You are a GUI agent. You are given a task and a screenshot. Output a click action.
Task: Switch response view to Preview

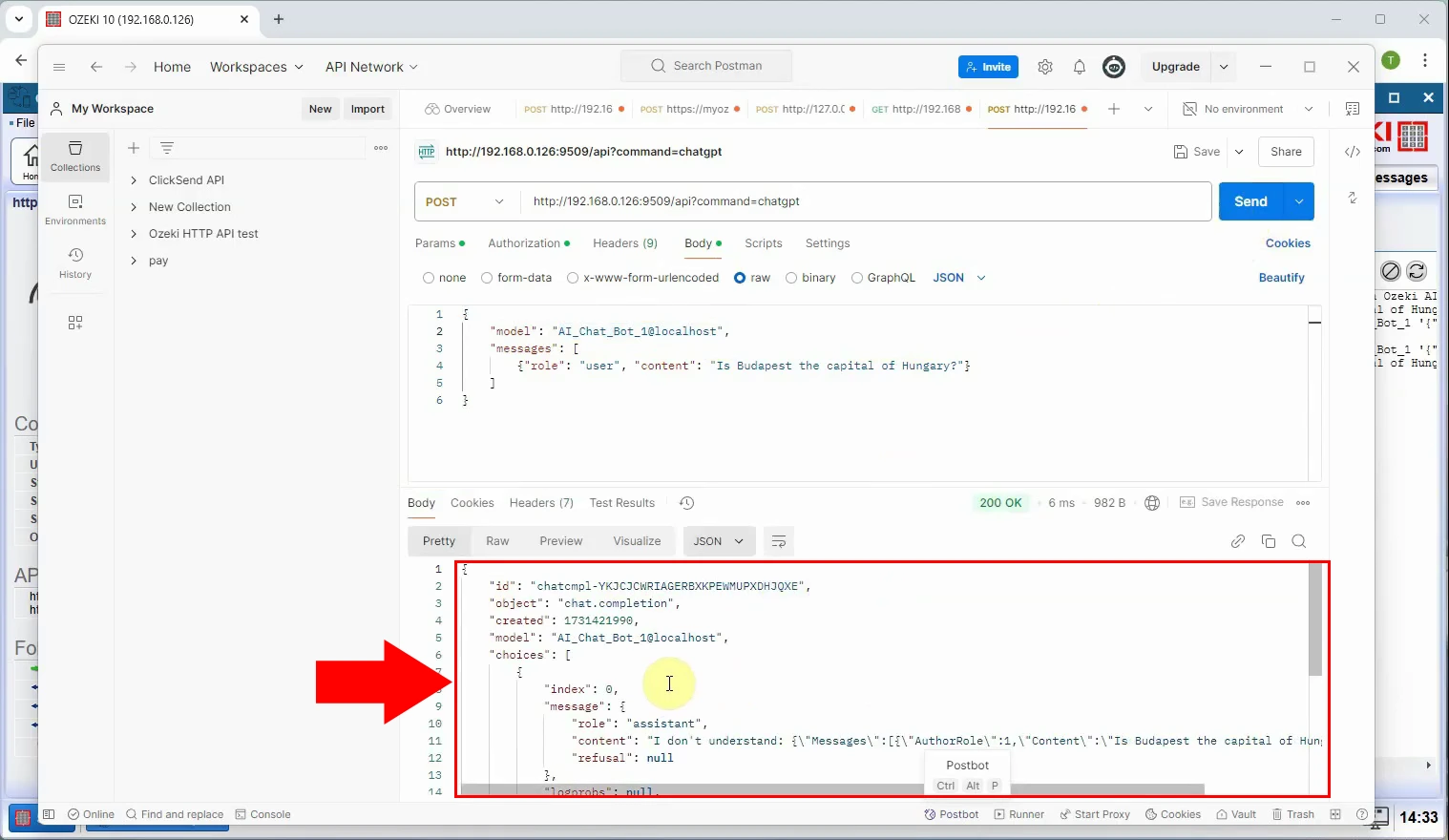[x=561, y=541]
